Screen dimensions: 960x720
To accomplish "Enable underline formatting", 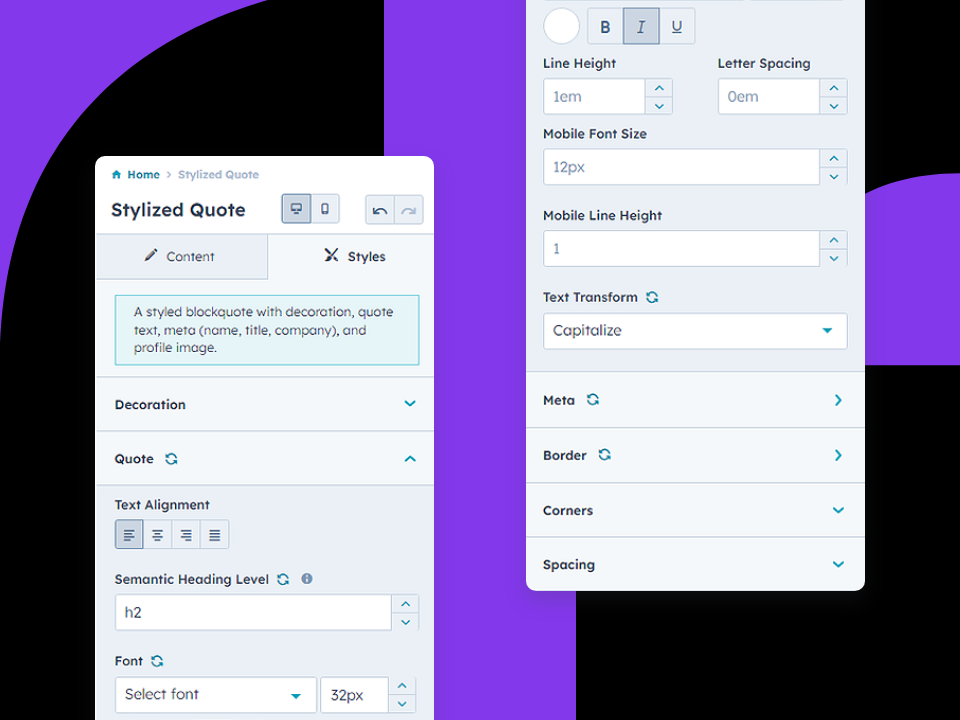I will pos(677,25).
